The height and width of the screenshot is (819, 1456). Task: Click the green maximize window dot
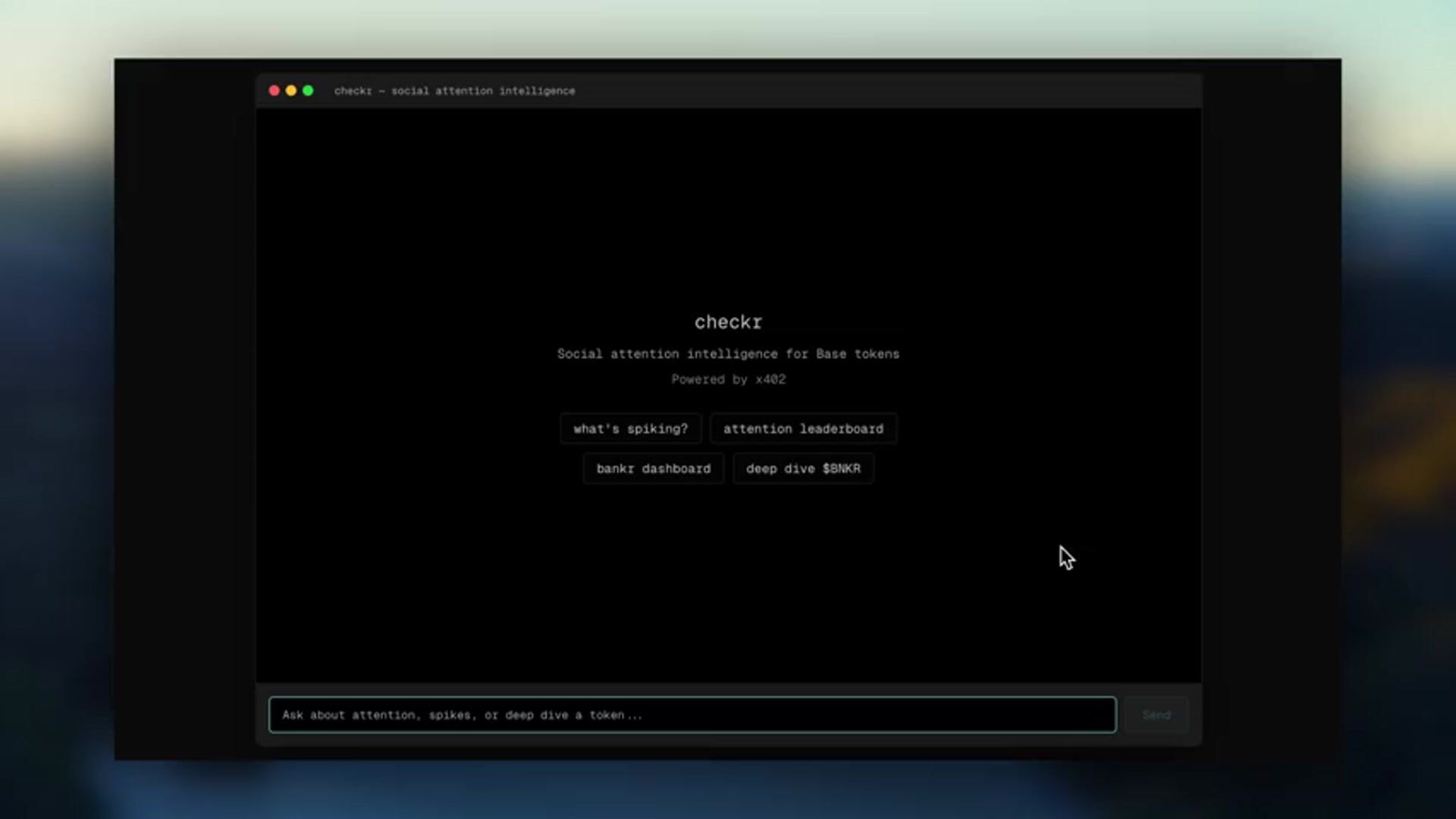308,90
